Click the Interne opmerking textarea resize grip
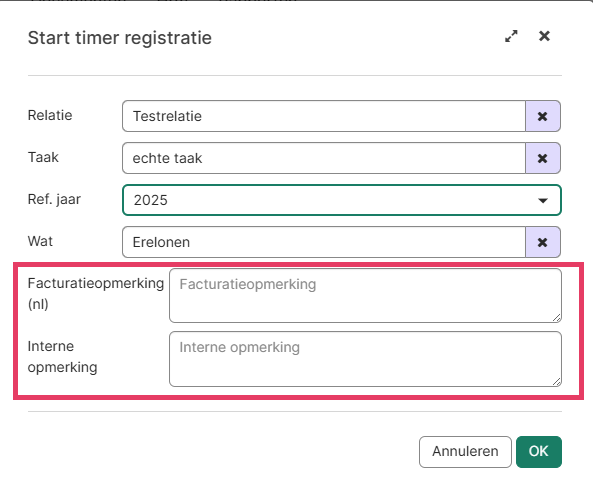Image resolution: width=593 pixels, height=484 pixels. coord(557,382)
